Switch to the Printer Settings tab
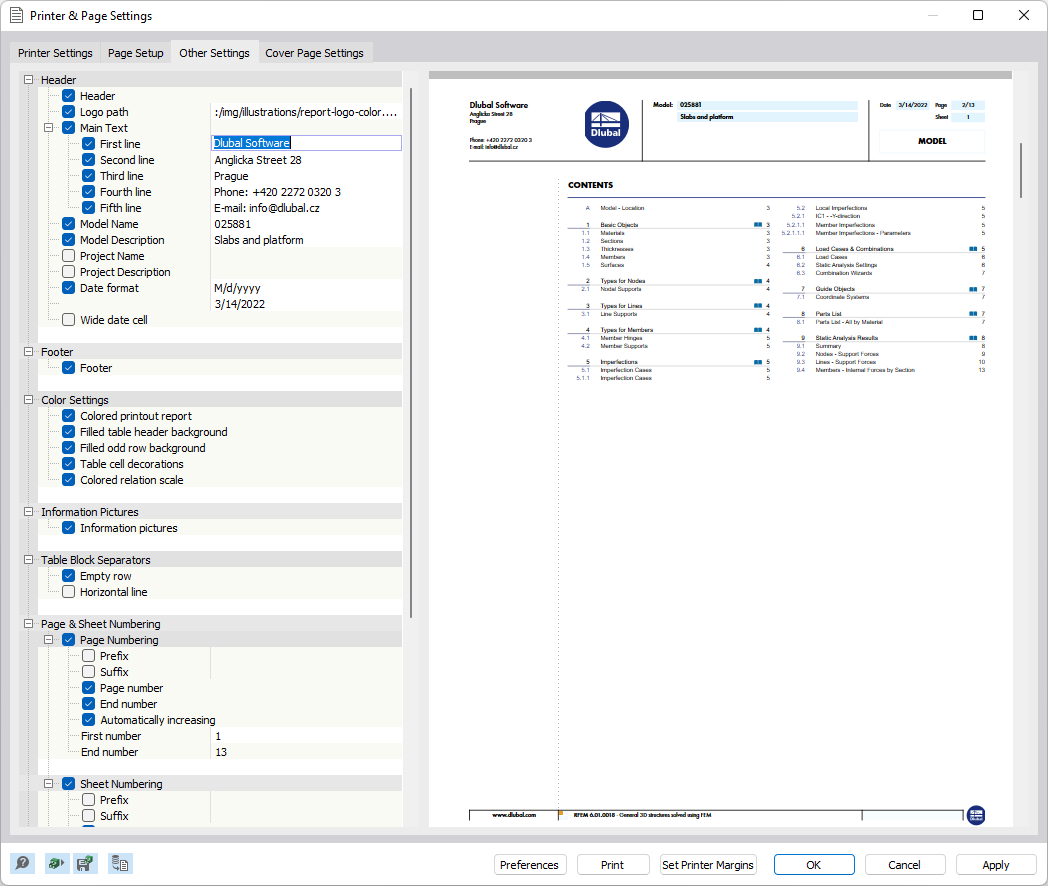The image size is (1048, 886). [55, 53]
